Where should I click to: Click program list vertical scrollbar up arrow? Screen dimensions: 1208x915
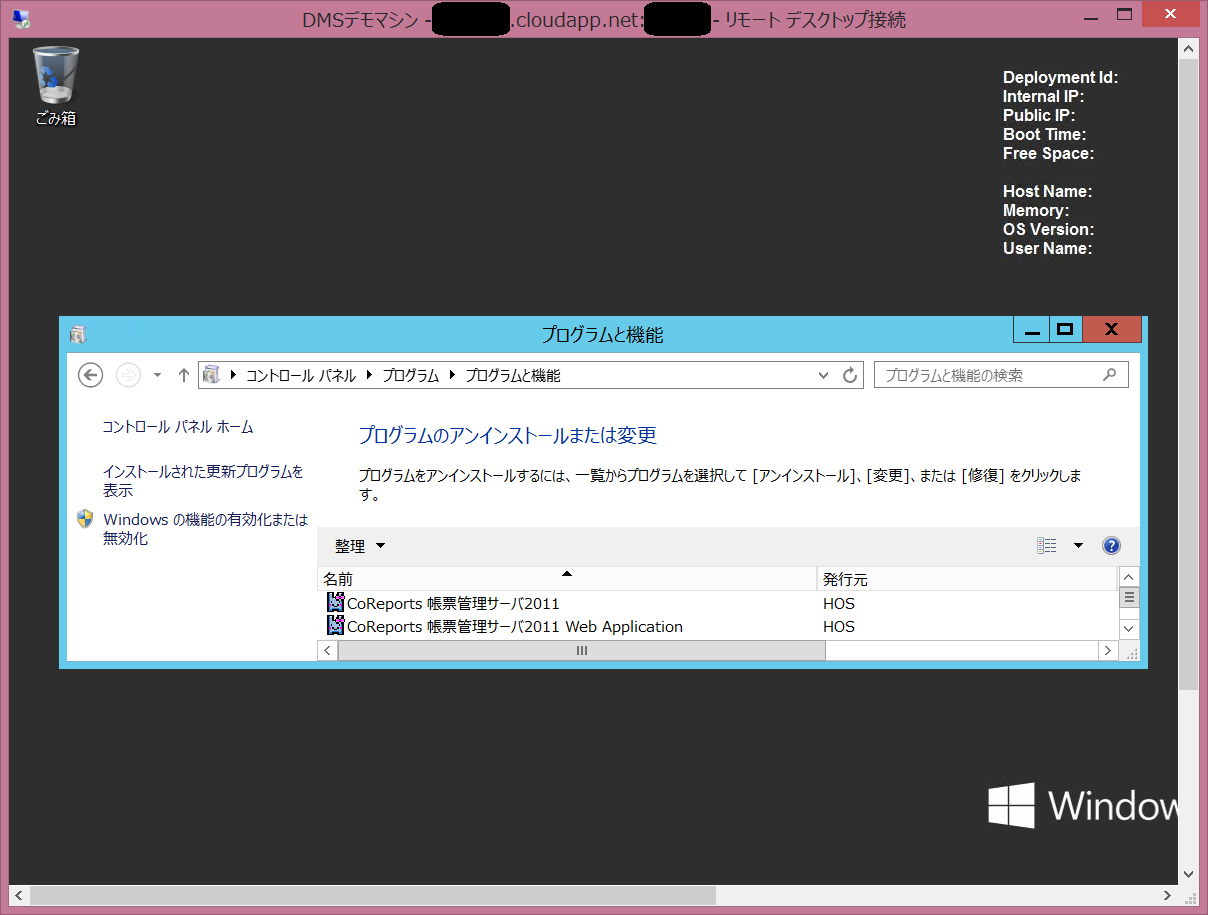[x=1129, y=577]
